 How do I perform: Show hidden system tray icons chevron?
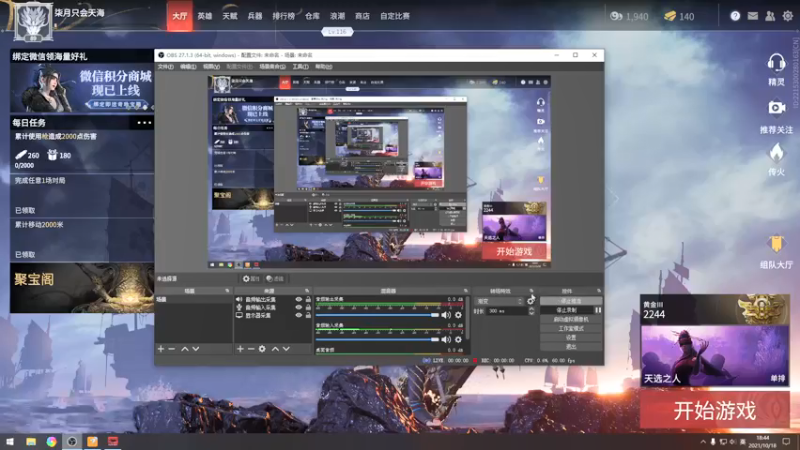(x=703, y=441)
